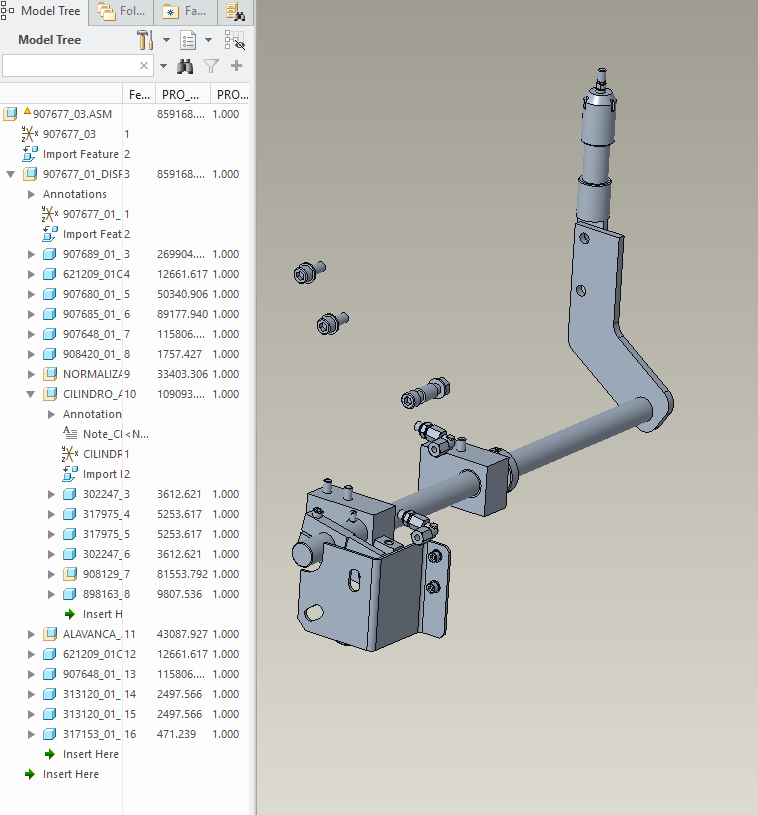Click the first PRO_ column header
The image size is (758, 815).
[x=181, y=94]
